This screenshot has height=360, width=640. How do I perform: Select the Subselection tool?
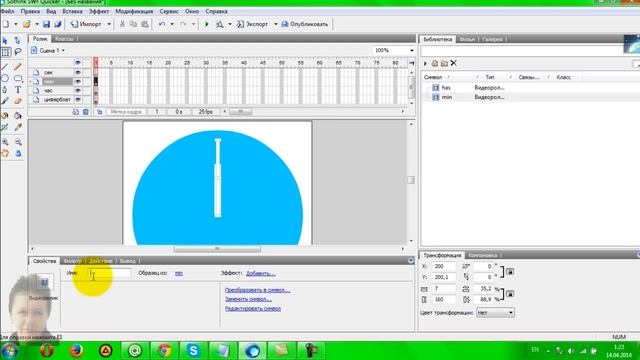tap(18, 40)
